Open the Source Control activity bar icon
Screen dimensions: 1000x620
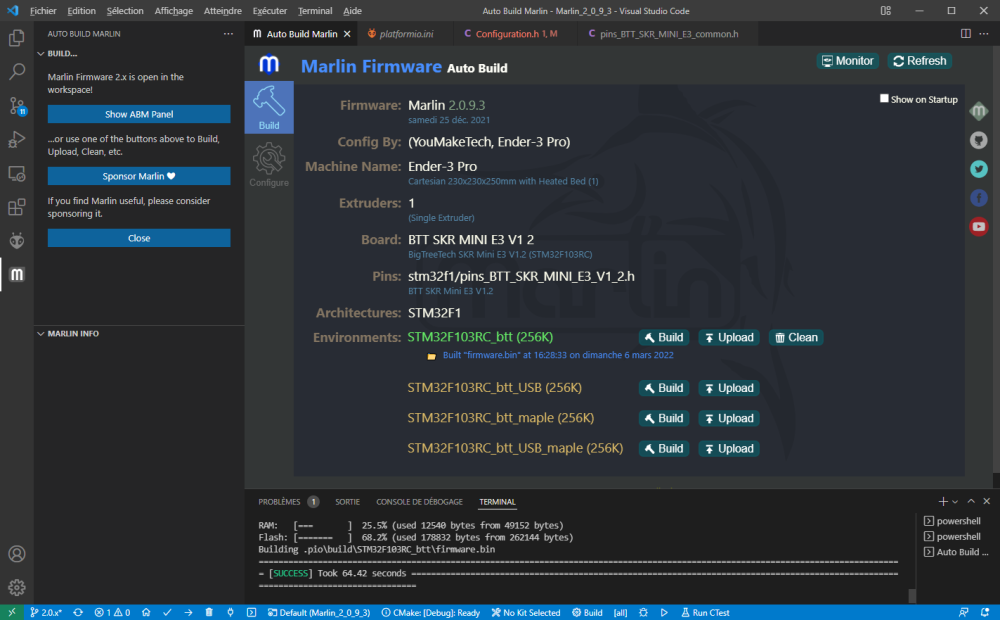point(17,106)
